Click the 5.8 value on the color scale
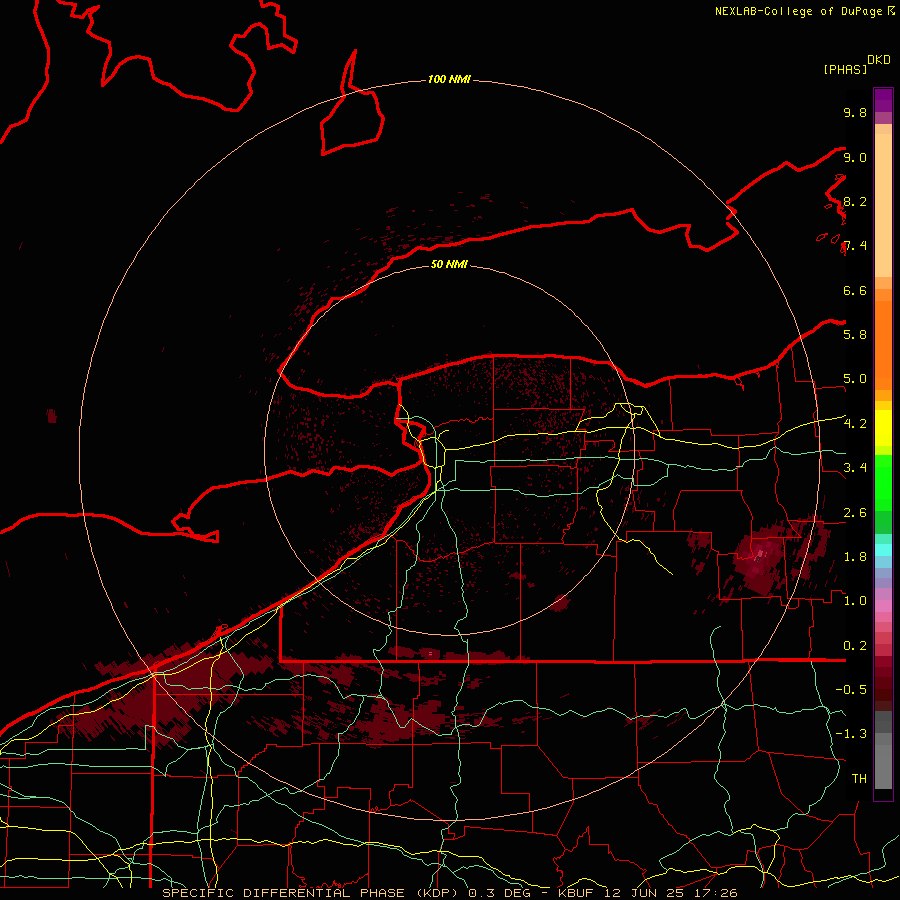Image resolution: width=900 pixels, height=900 pixels. [x=855, y=334]
